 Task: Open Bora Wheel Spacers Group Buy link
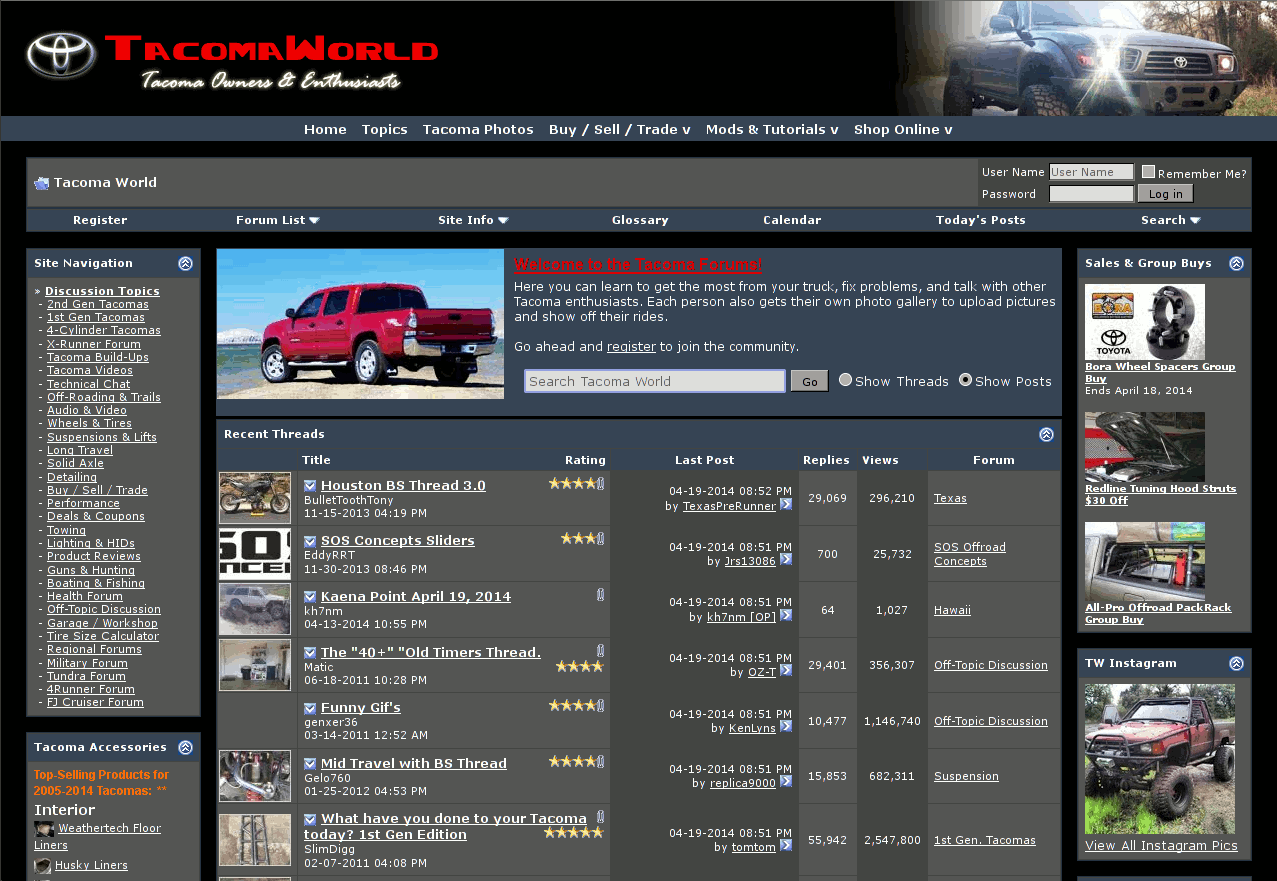(x=1160, y=373)
